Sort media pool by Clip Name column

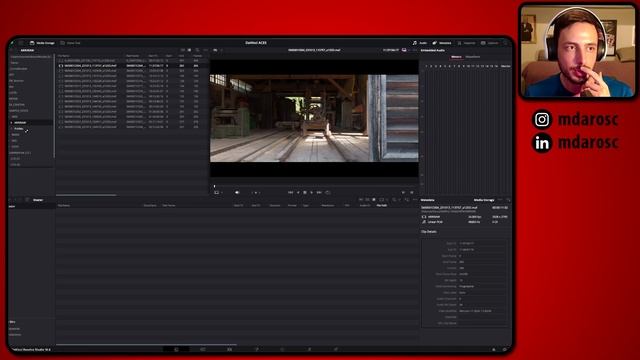click(x=169, y=205)
